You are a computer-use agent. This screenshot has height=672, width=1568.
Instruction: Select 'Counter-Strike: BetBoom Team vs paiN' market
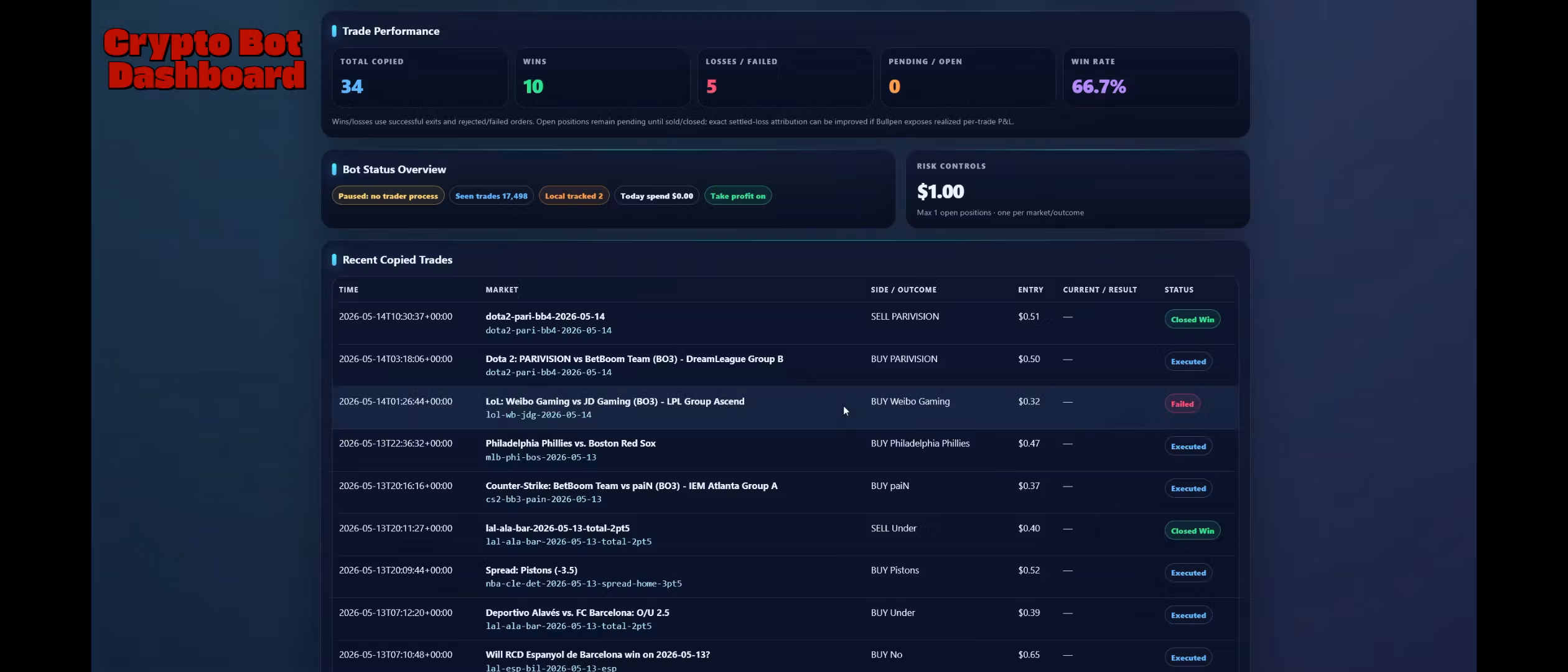click(x=632, y=486)
